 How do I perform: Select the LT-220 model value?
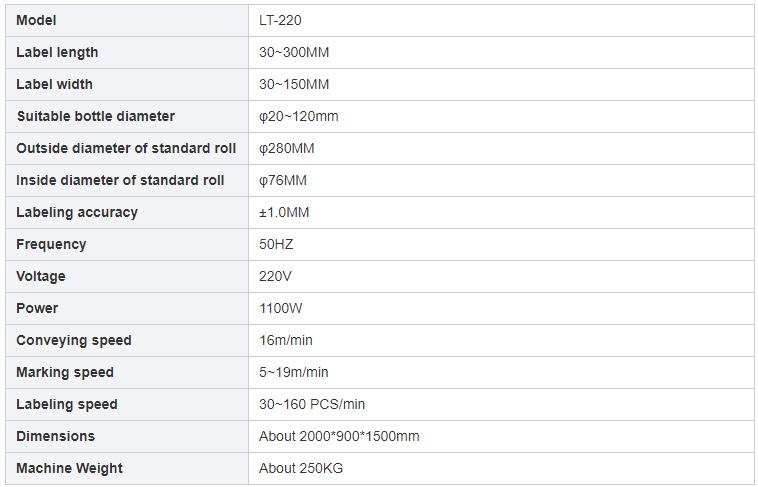click(279, 20)
